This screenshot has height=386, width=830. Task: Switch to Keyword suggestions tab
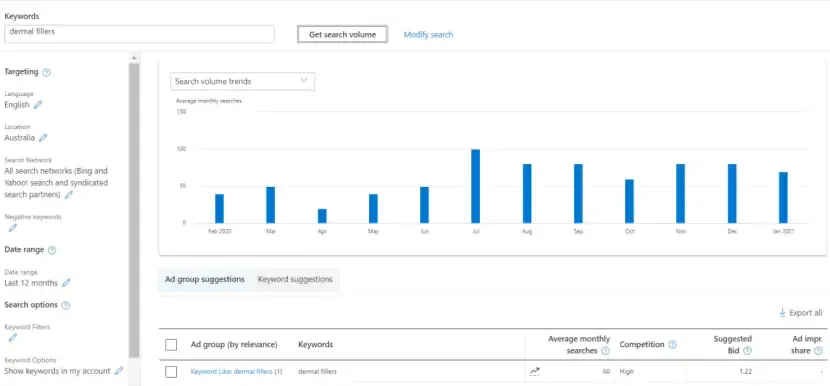point(295,279)
